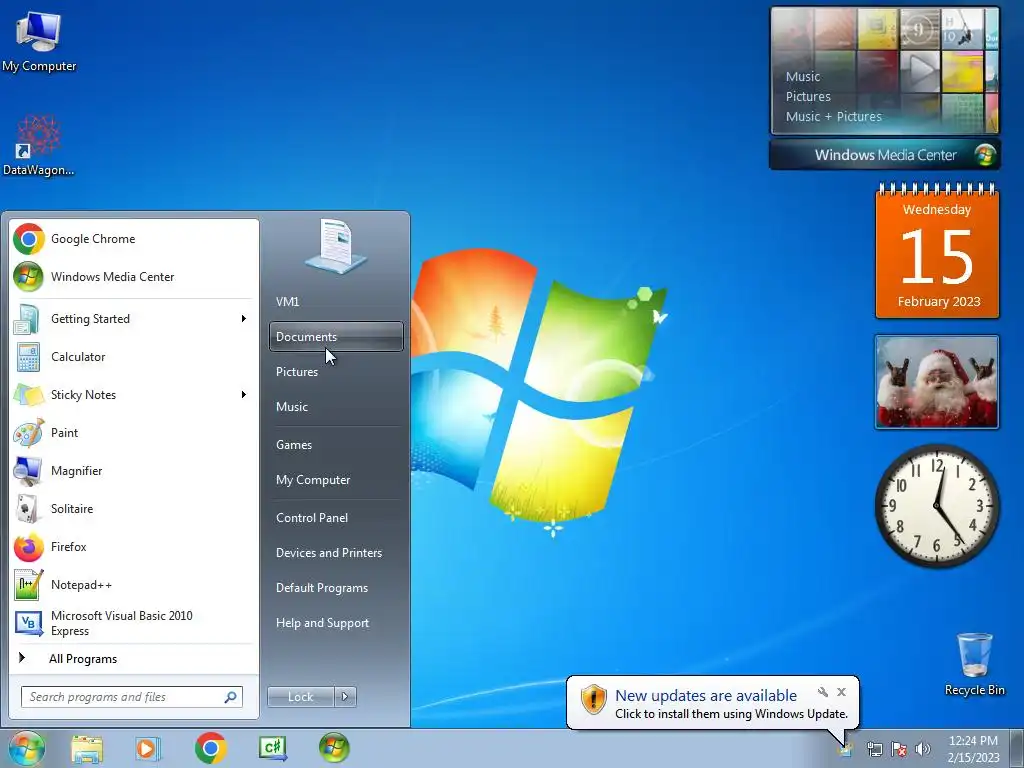Open Sticky Notes program entry
This screenshot has height=768, width=1024.
[x=133, y=394]
